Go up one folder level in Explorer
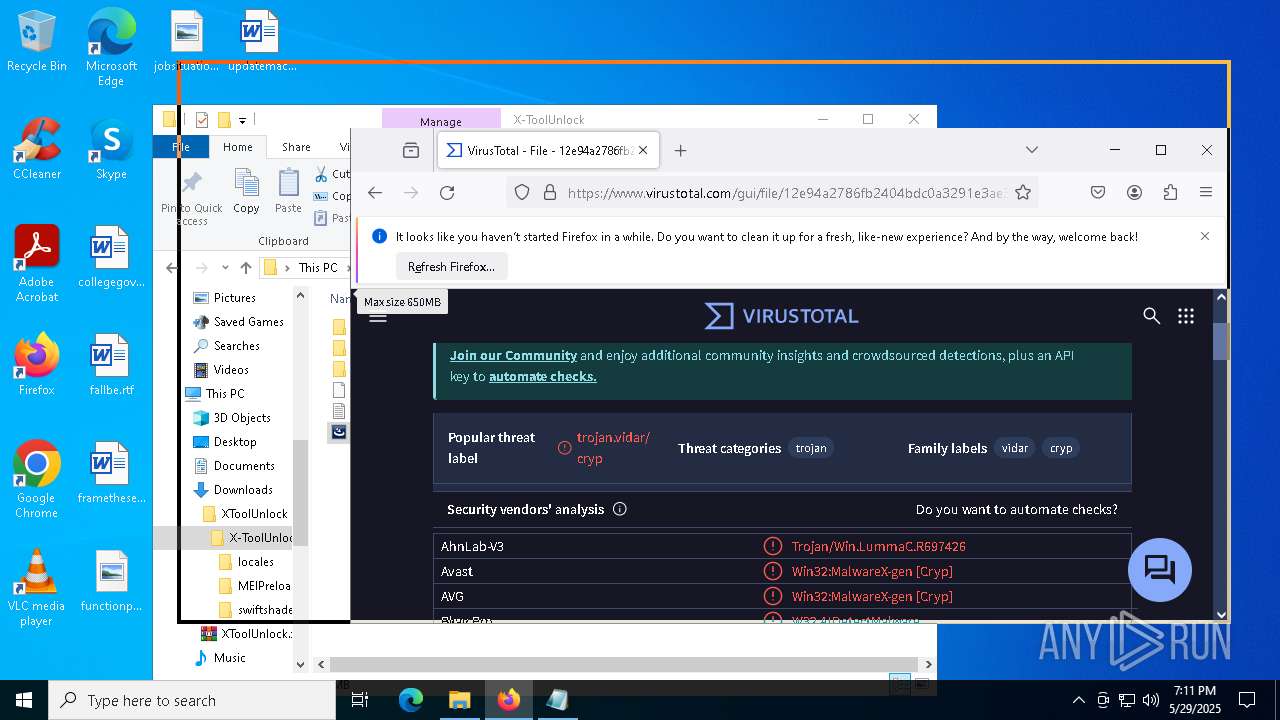Screen dimensions: 1280x720 pyautogui.click(x=246, y=268)
